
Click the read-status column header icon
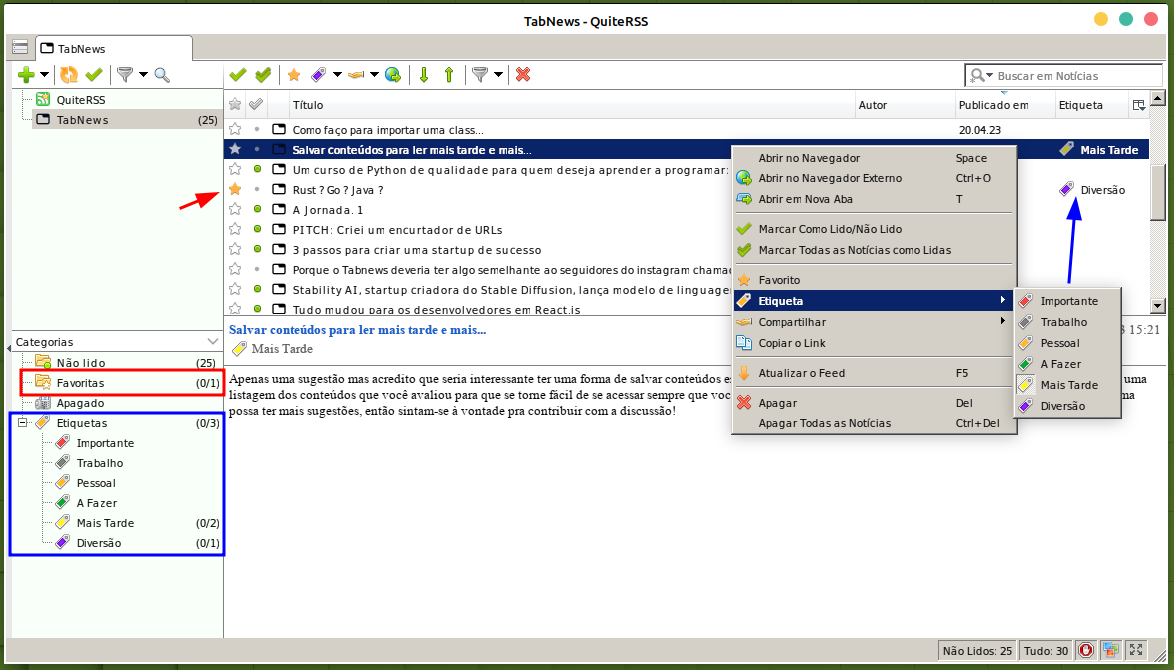[x=256, y=104]
